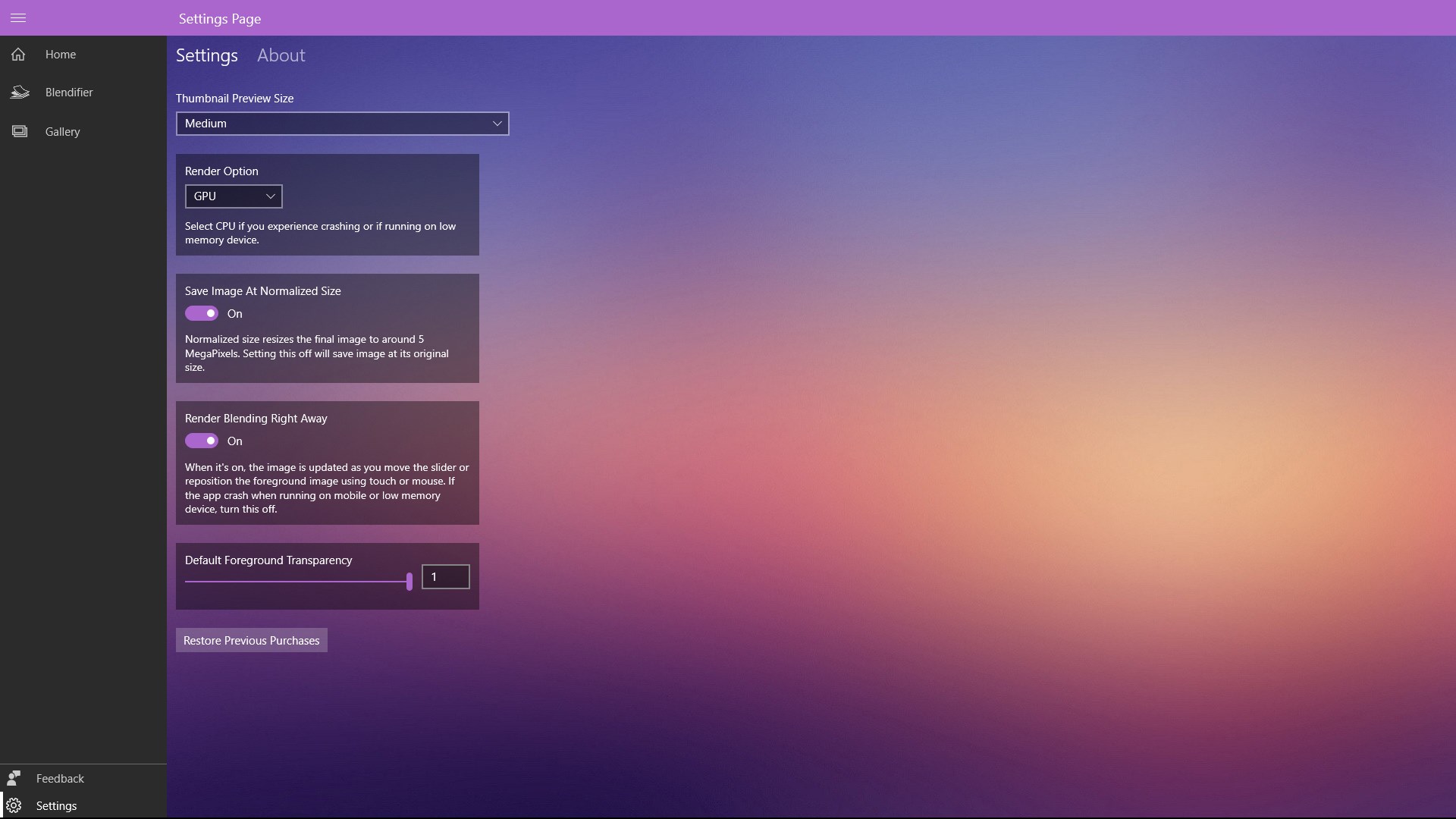
Task: Click the Gallery images icon
Action: pos(20,132)
